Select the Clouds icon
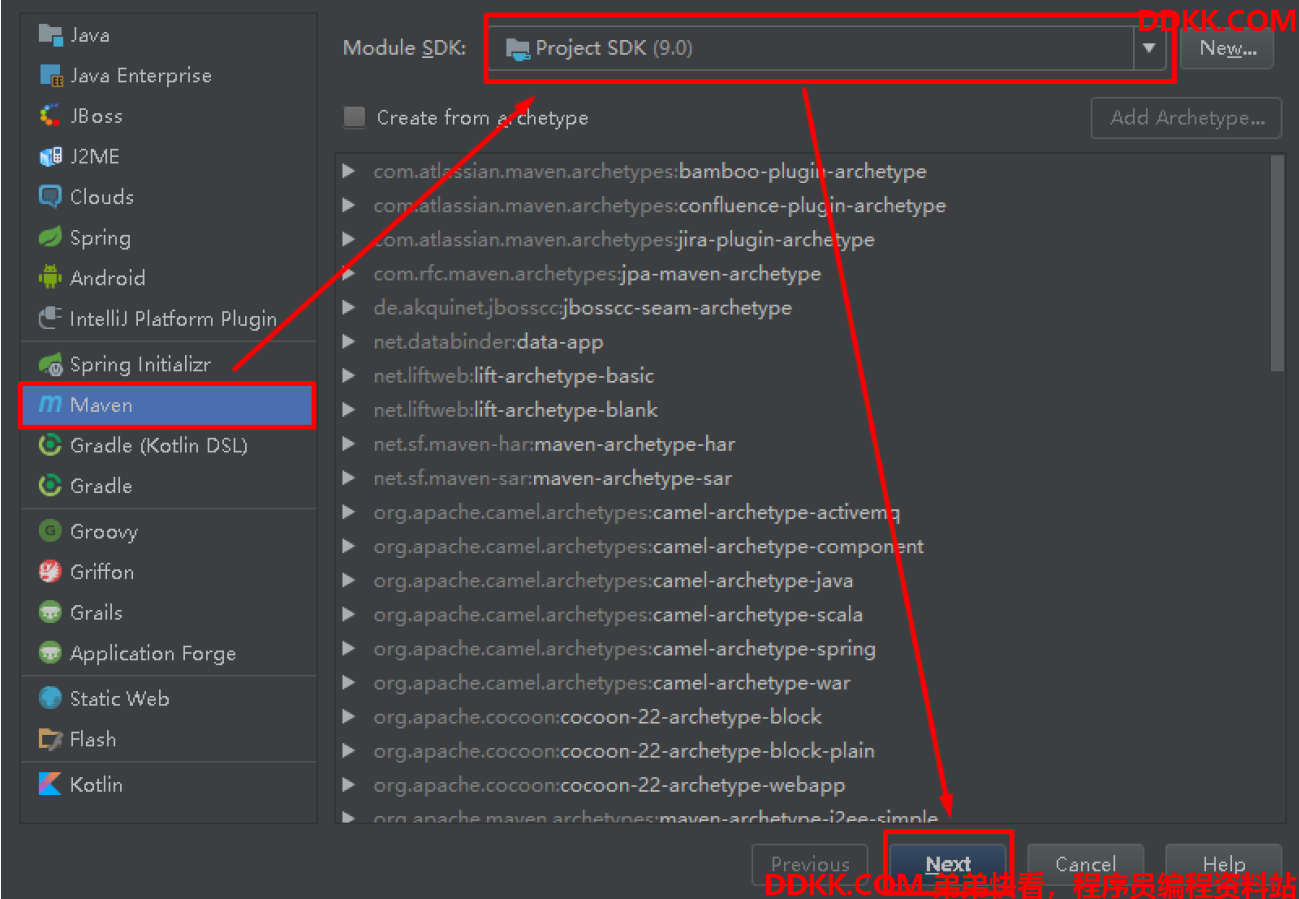 coord(50,197)
